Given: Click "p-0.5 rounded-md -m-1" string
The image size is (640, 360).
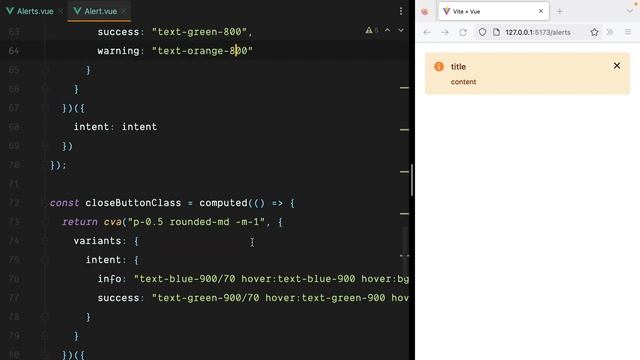Looking at the screenshot, I should (x=196, y=222).
